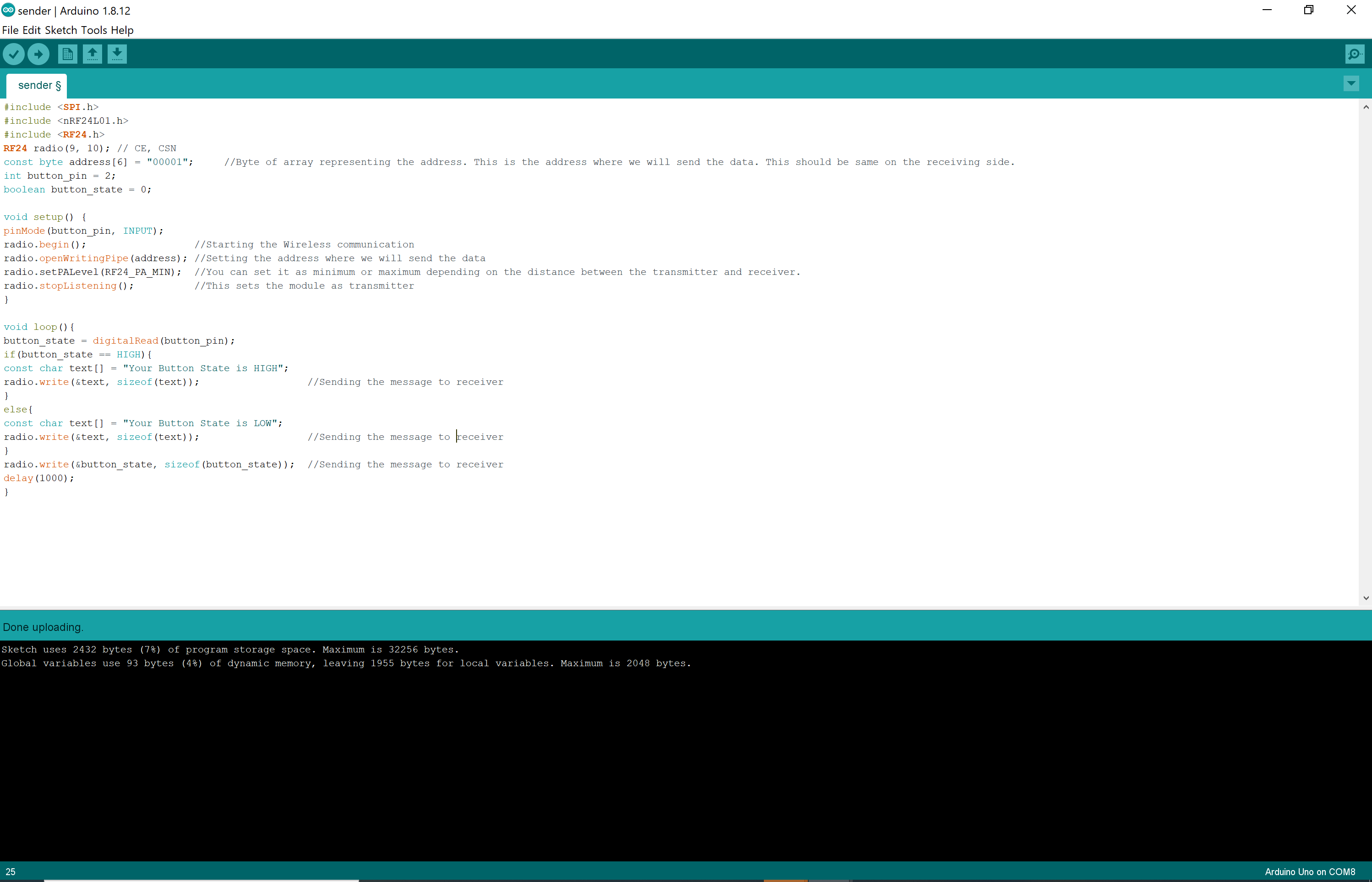Viewport: 1372px width, 882px height.
Task: Open the Help menu
Action: (122, 30)
